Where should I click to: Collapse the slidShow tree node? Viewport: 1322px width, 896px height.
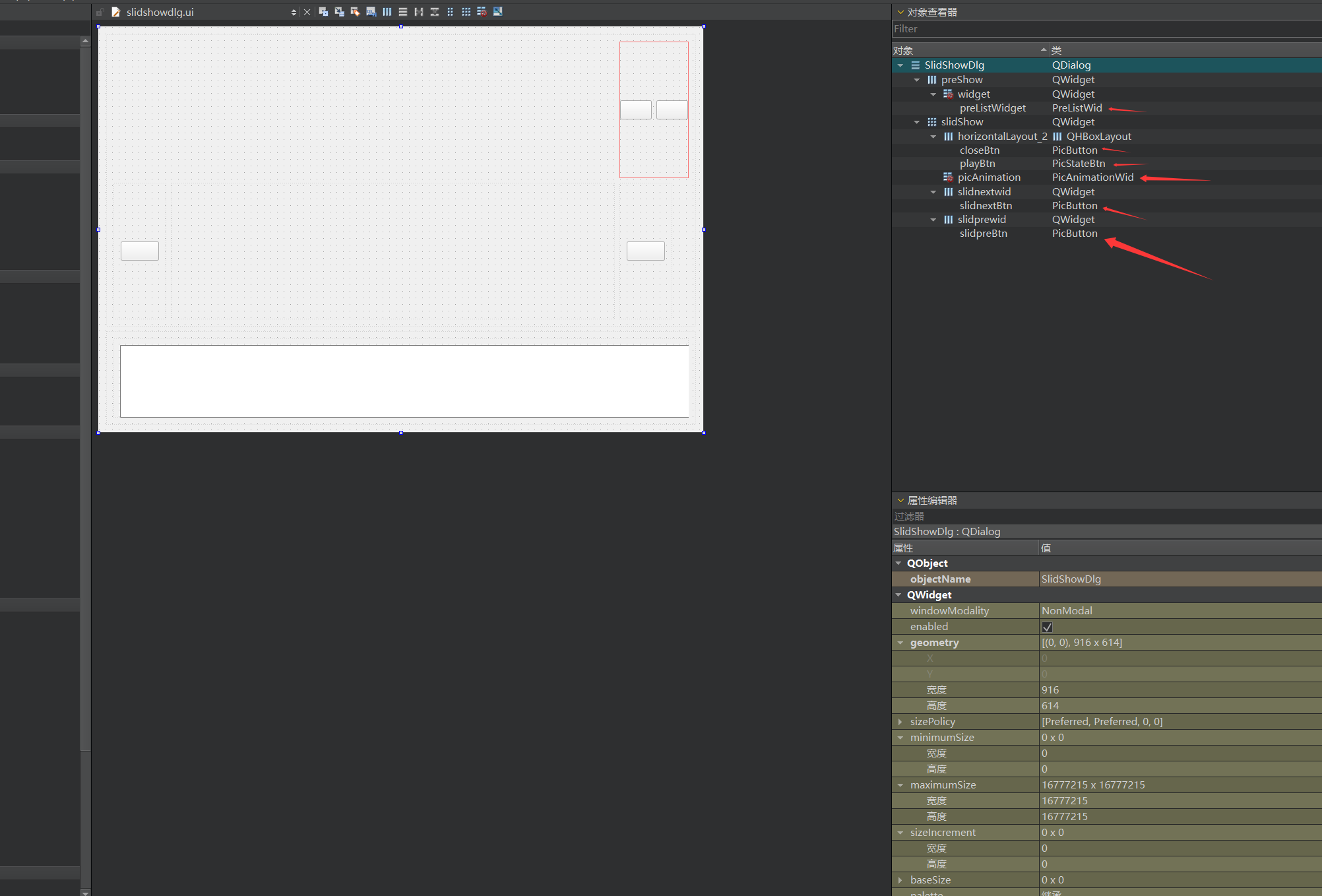917,122
